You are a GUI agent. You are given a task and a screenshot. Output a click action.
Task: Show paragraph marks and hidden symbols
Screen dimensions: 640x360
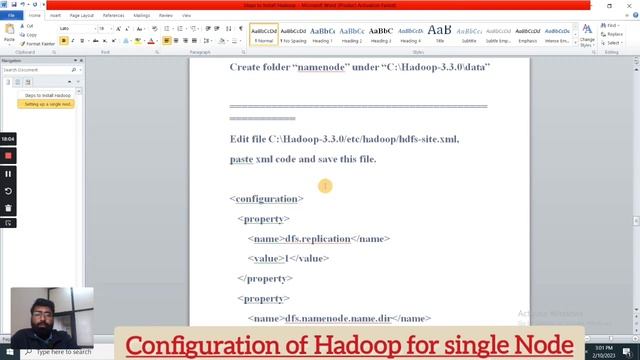(241, 29)
